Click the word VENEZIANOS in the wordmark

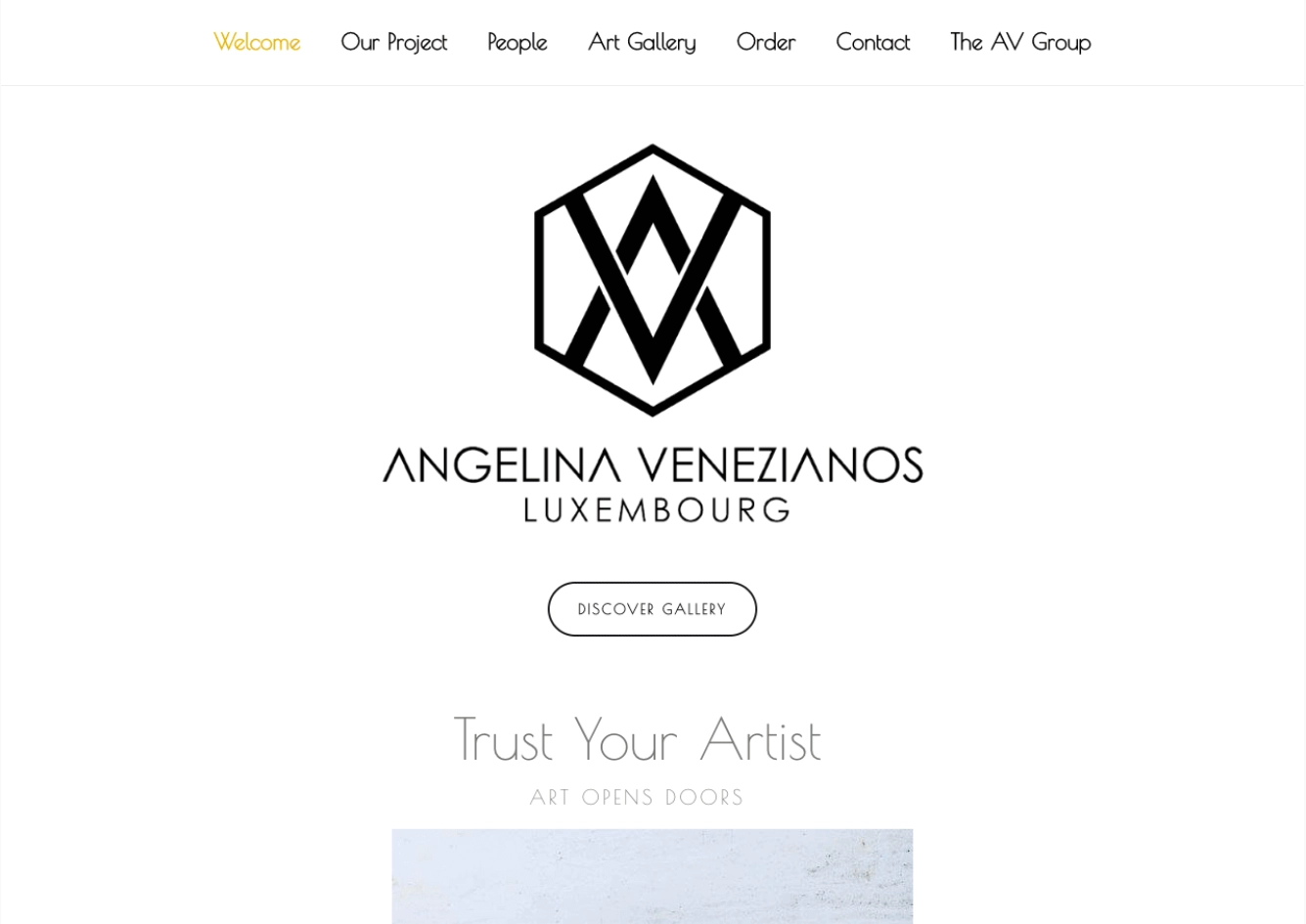[780, 465]
